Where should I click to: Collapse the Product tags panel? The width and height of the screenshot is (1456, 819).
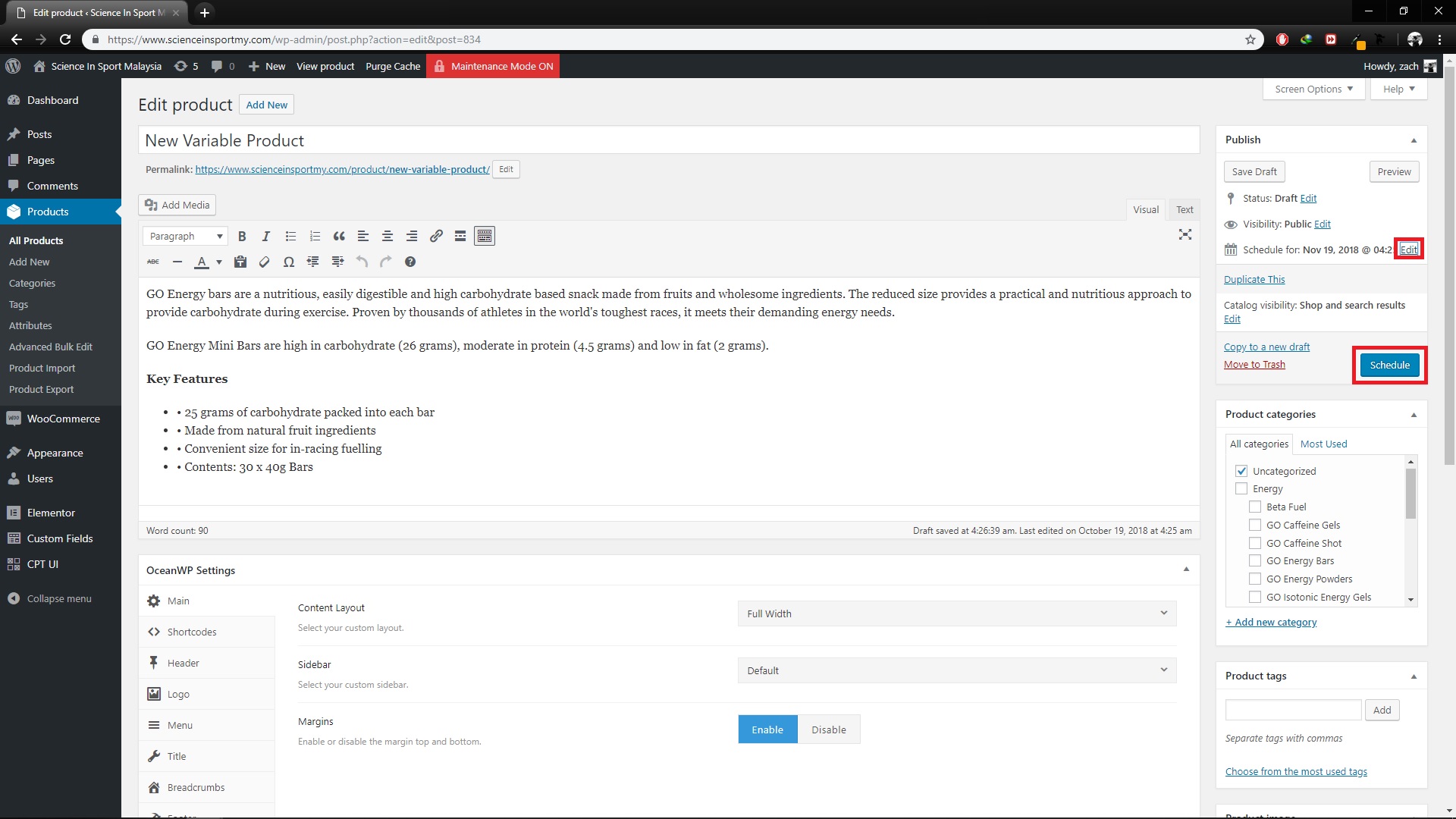tap(1414, 676)
